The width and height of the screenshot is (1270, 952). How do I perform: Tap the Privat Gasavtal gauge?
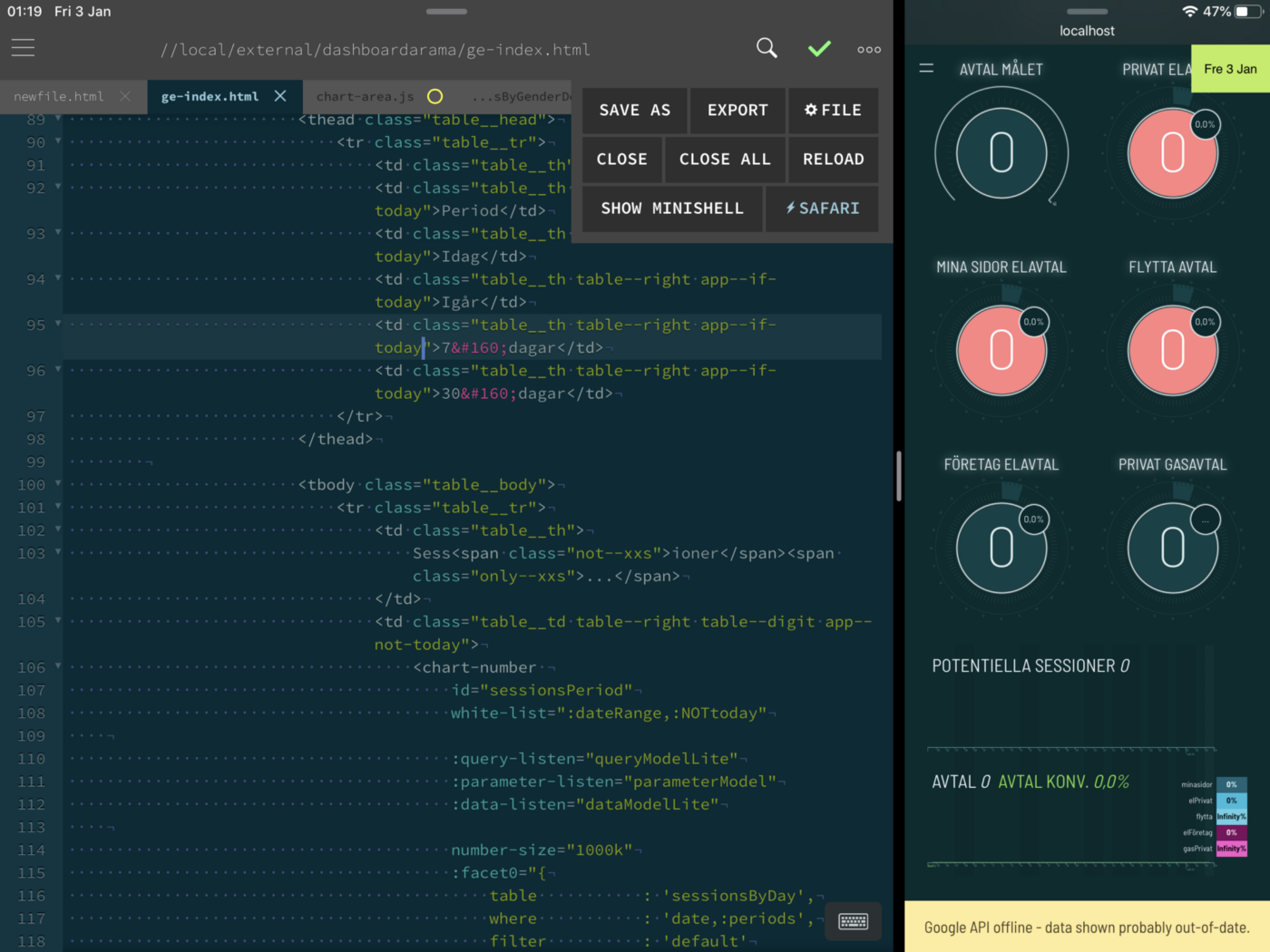tap(1173, 548)
